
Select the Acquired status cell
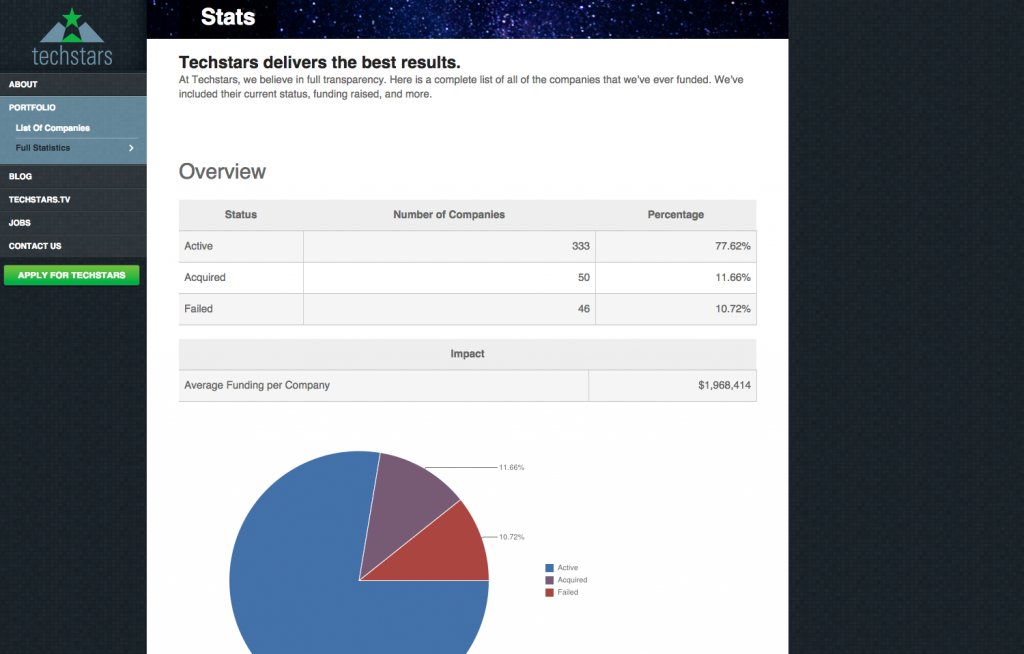[241, 278]
